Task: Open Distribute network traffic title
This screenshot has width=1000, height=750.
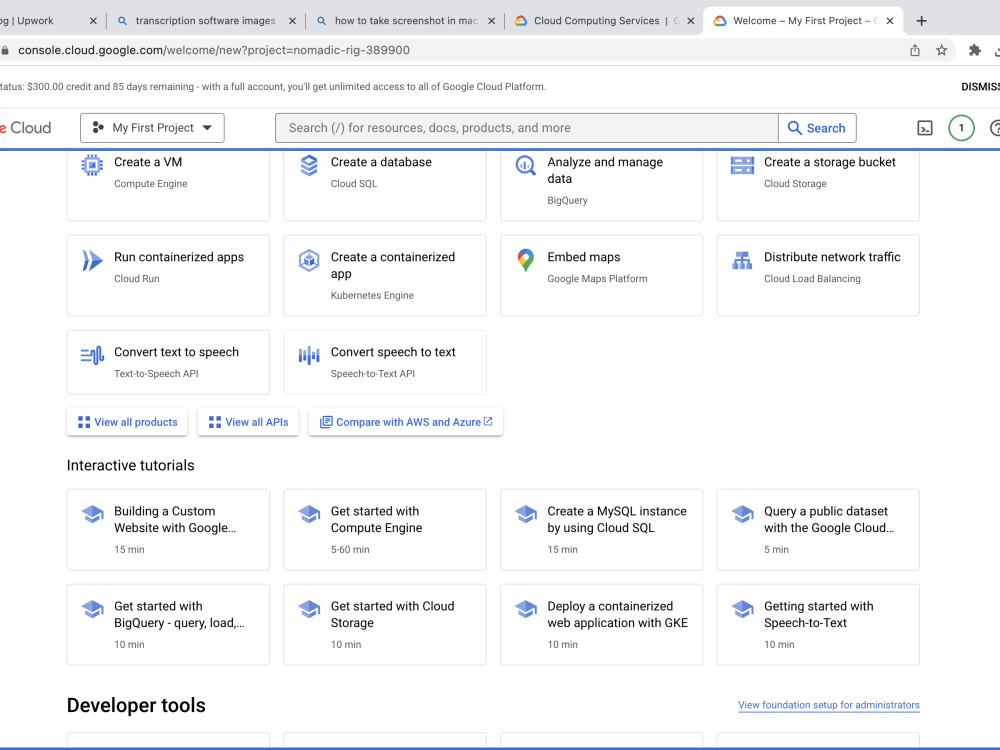Action: (832, 257)
